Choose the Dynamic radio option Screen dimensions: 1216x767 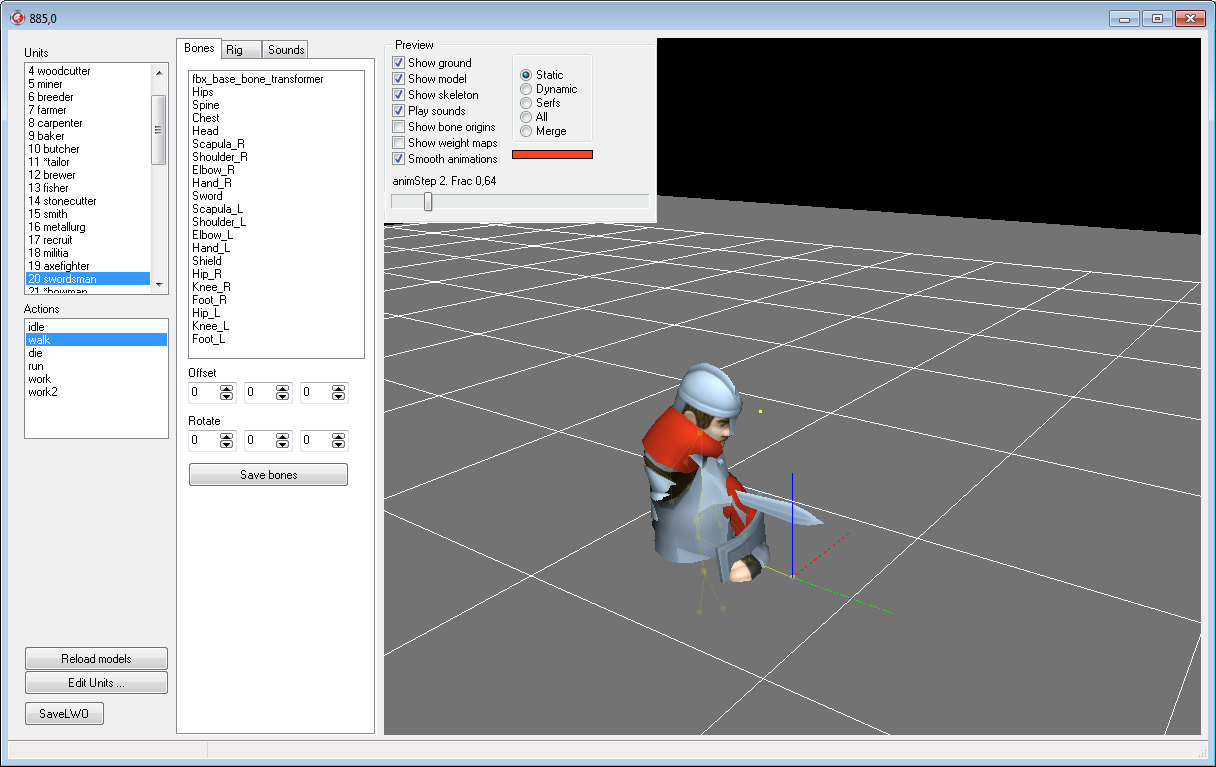click(526, 89)
